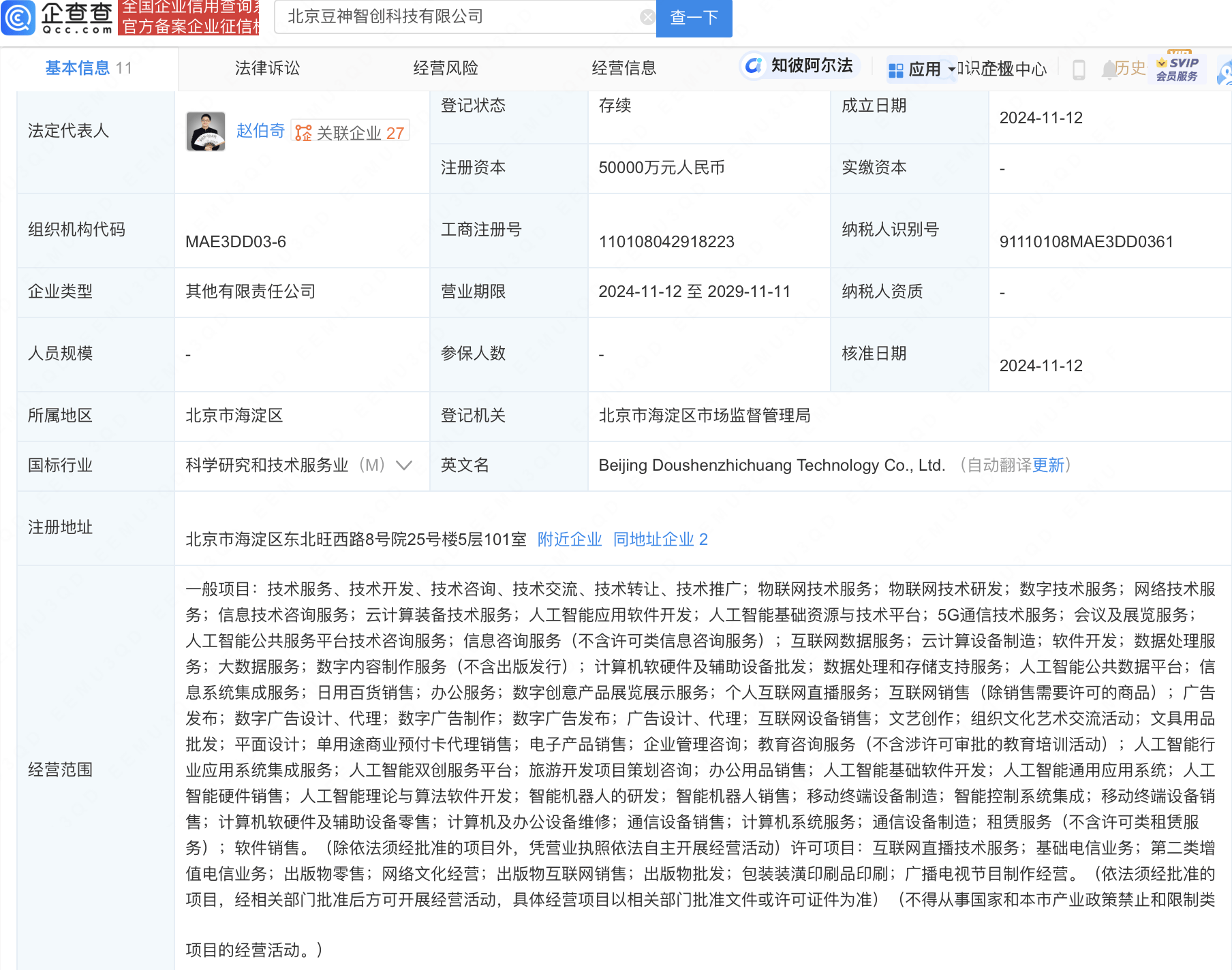Switch to the 经营风险 tab

coord(446,68)
